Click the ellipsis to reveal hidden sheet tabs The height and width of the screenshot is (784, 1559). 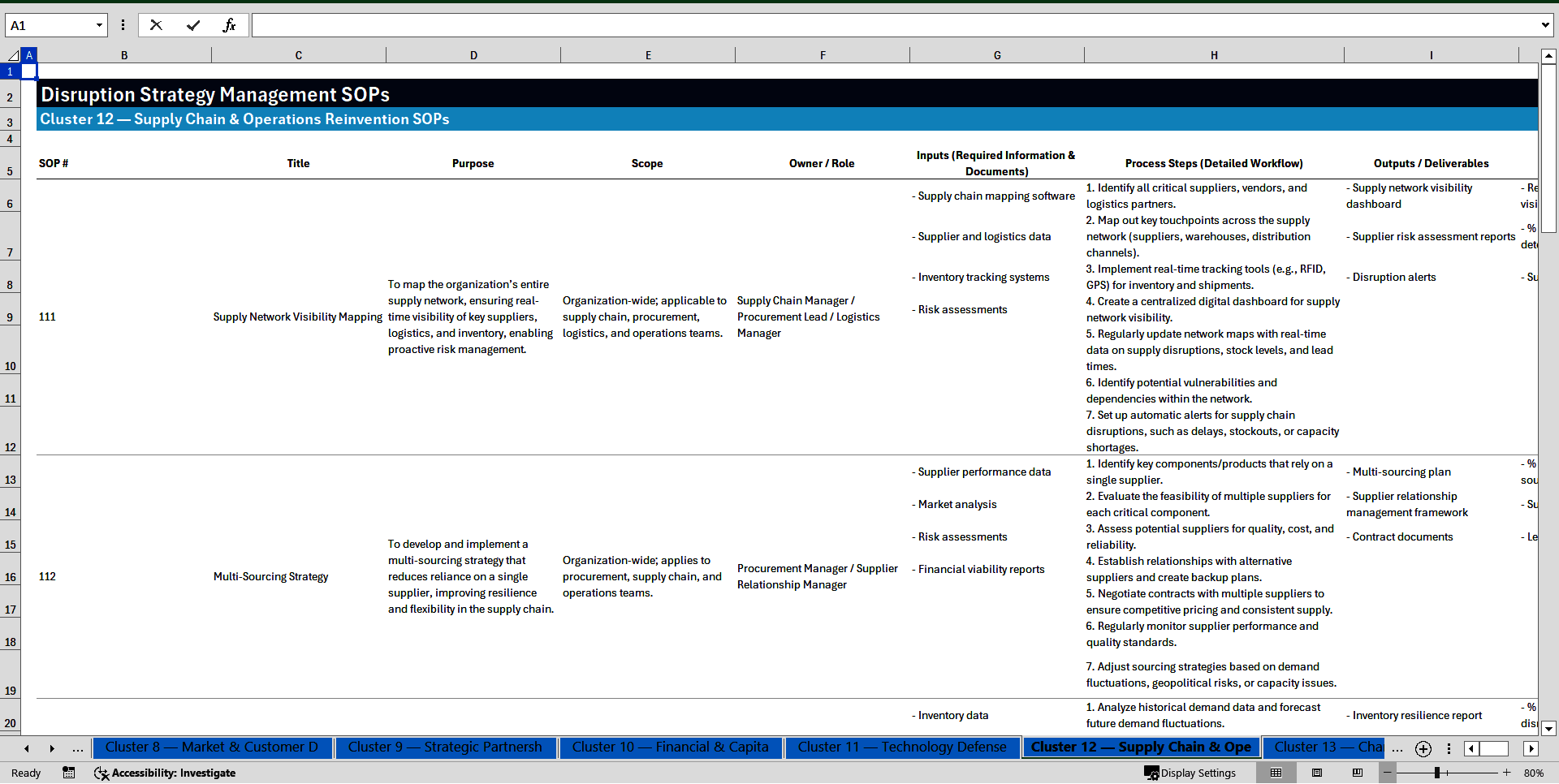click(77, 748)
